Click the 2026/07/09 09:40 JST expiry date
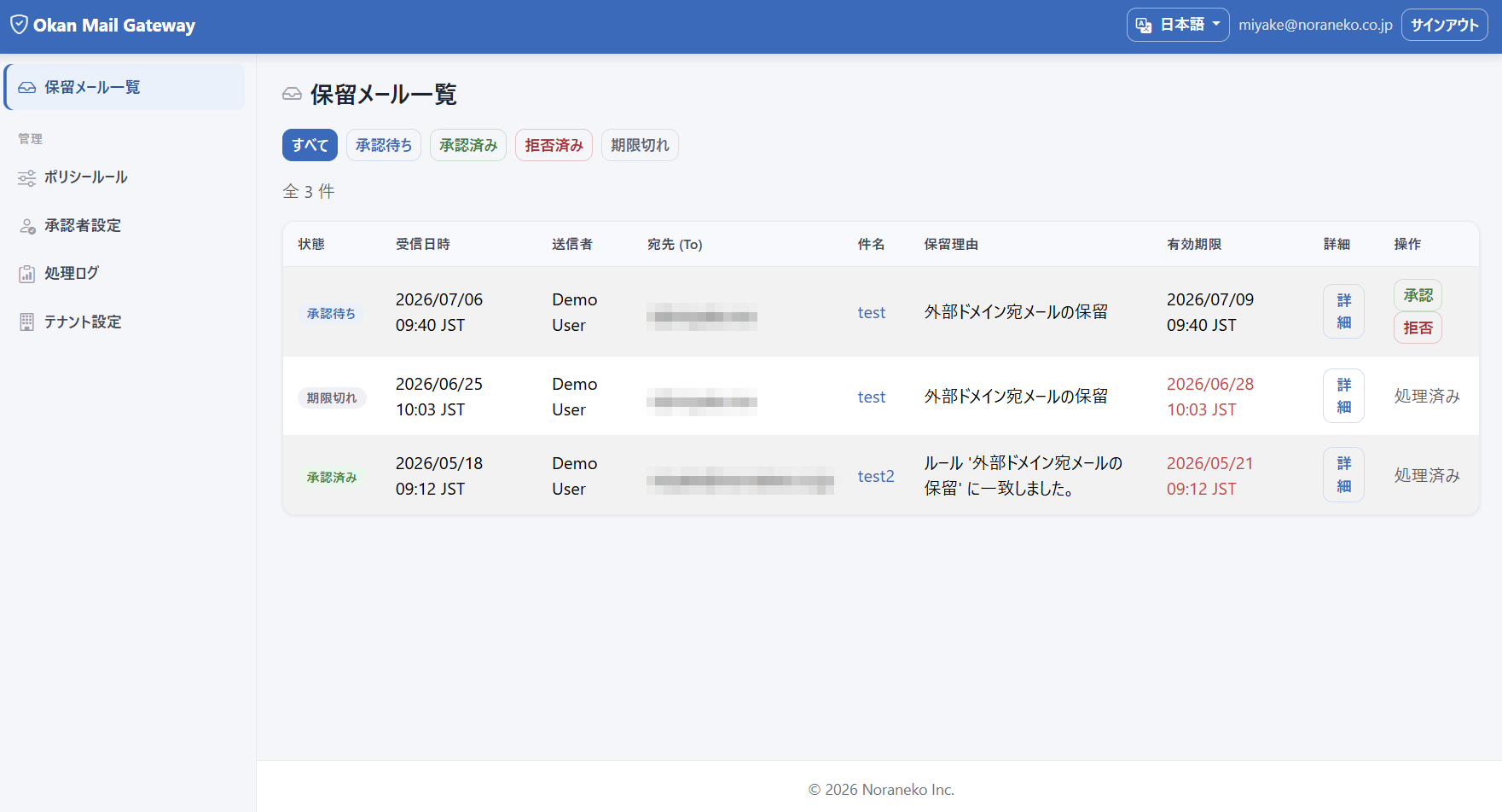The height and width of the screenshot is (812, 1502). pyautogui.click(x=1210, y=312)
